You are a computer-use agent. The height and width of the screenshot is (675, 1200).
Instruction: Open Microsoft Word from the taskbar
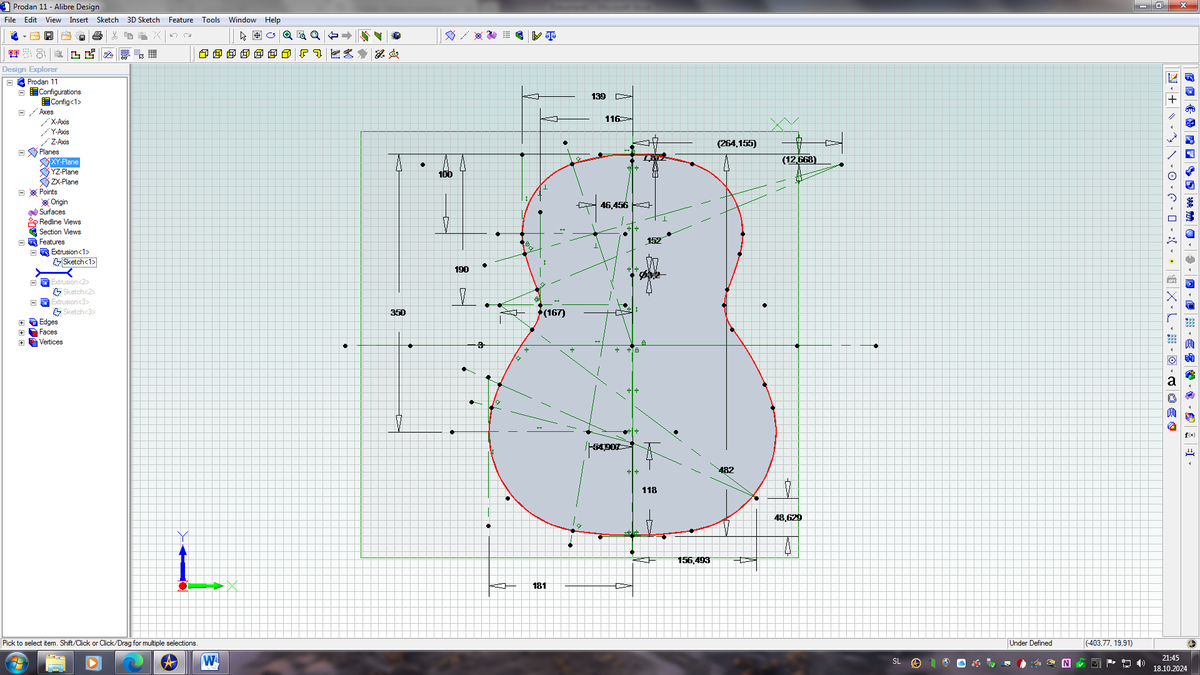point(209,661)
